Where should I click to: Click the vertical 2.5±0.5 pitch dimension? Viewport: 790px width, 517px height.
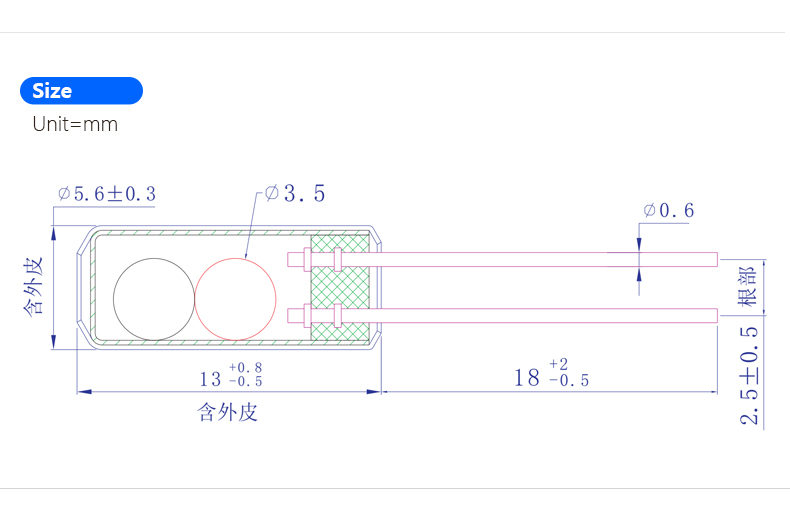click(749, 375)
